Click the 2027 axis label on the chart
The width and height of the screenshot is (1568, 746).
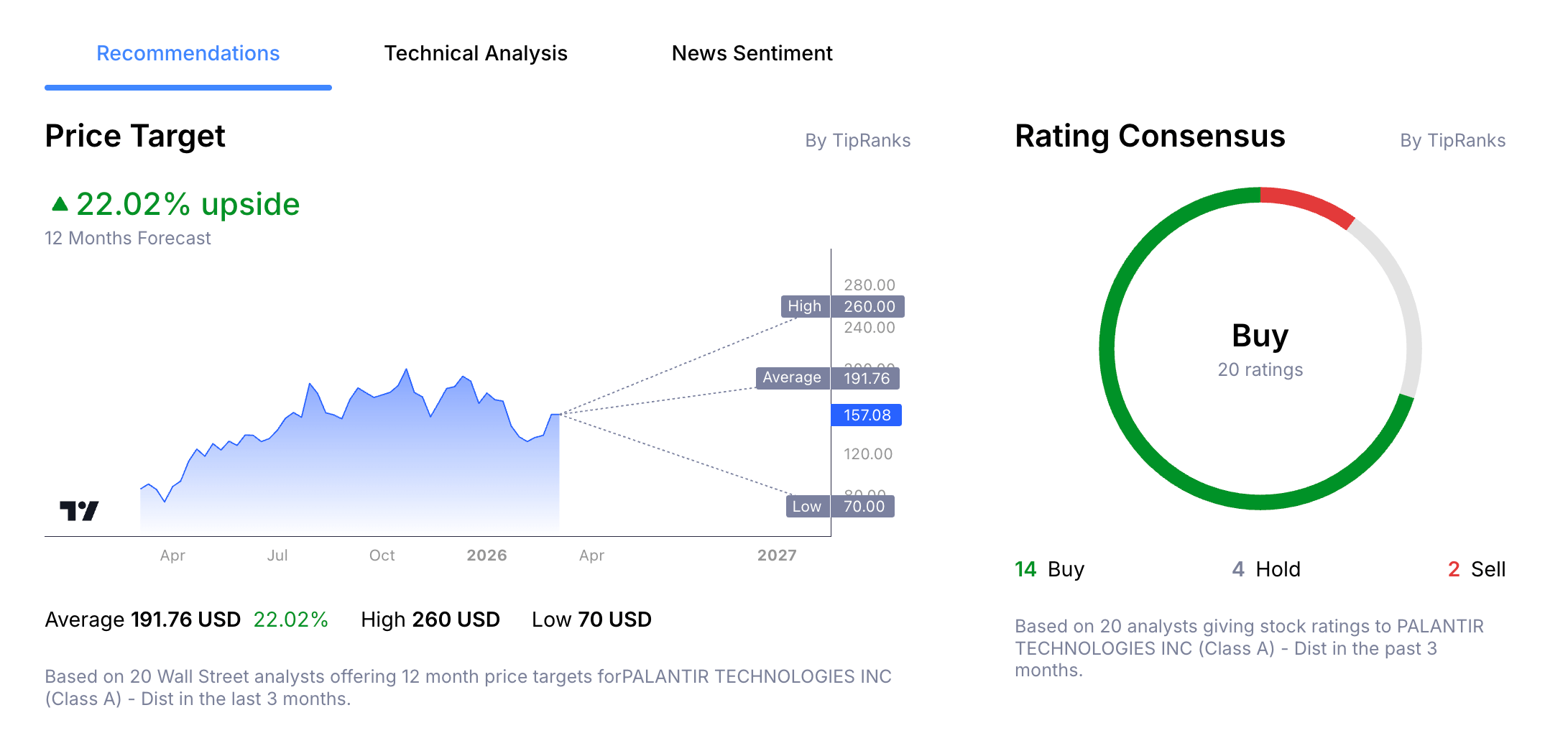[778, 555]
